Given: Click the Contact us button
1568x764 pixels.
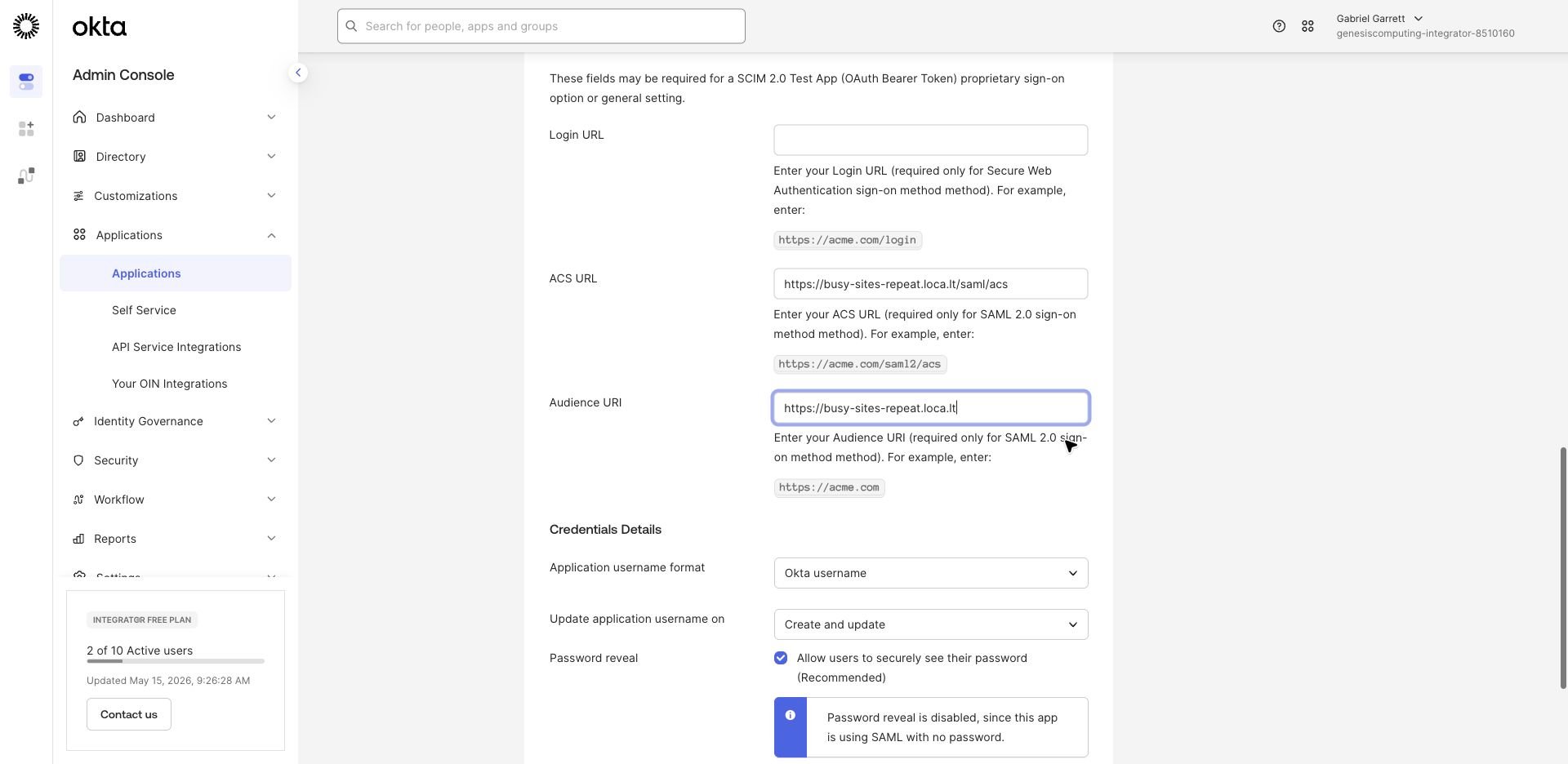Looking at the screenshot, I should (129, 714).
